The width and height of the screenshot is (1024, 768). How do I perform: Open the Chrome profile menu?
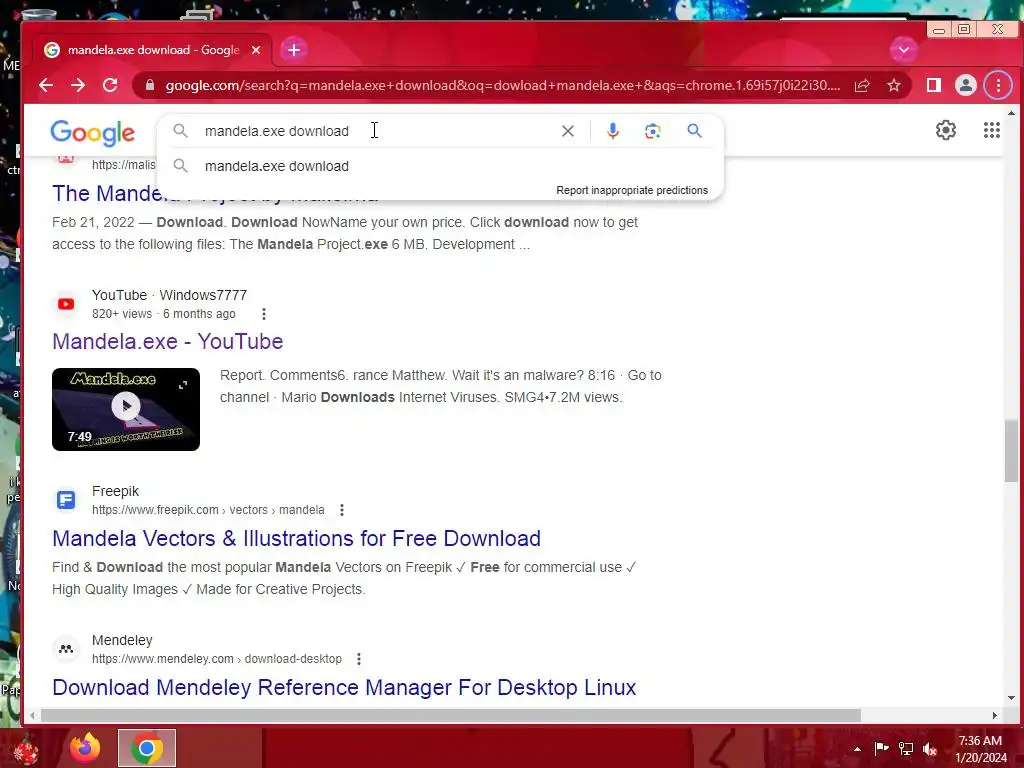965,85
